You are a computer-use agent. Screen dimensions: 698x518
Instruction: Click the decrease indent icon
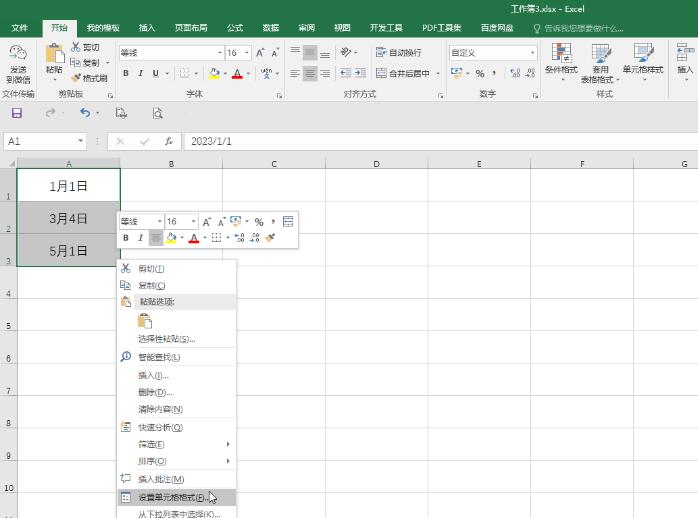pyautogui.click(x=345, y=73)
